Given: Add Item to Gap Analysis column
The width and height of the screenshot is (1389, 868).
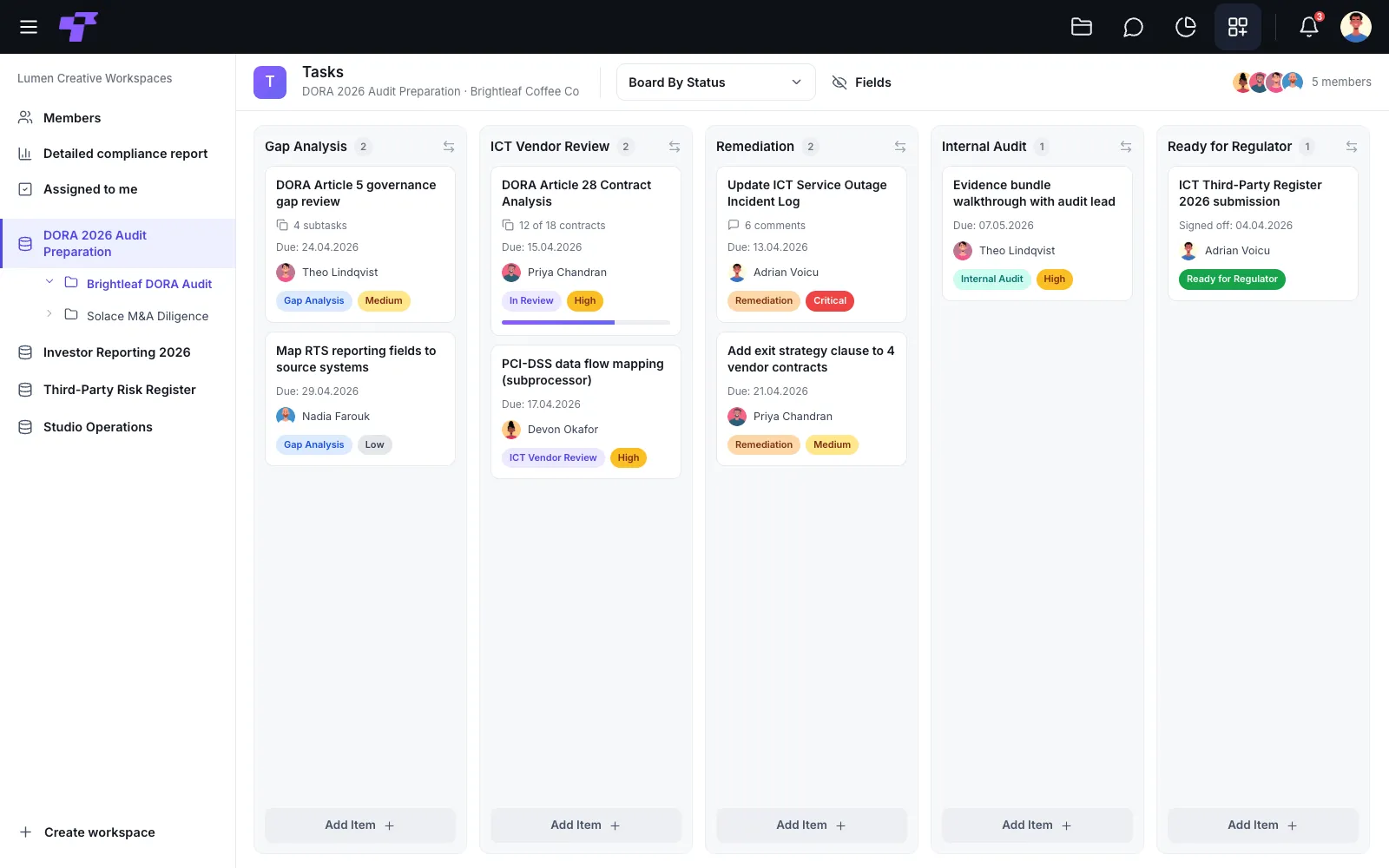Looking at the screenshot, I should pyautogui.click(x=360, y=825).
